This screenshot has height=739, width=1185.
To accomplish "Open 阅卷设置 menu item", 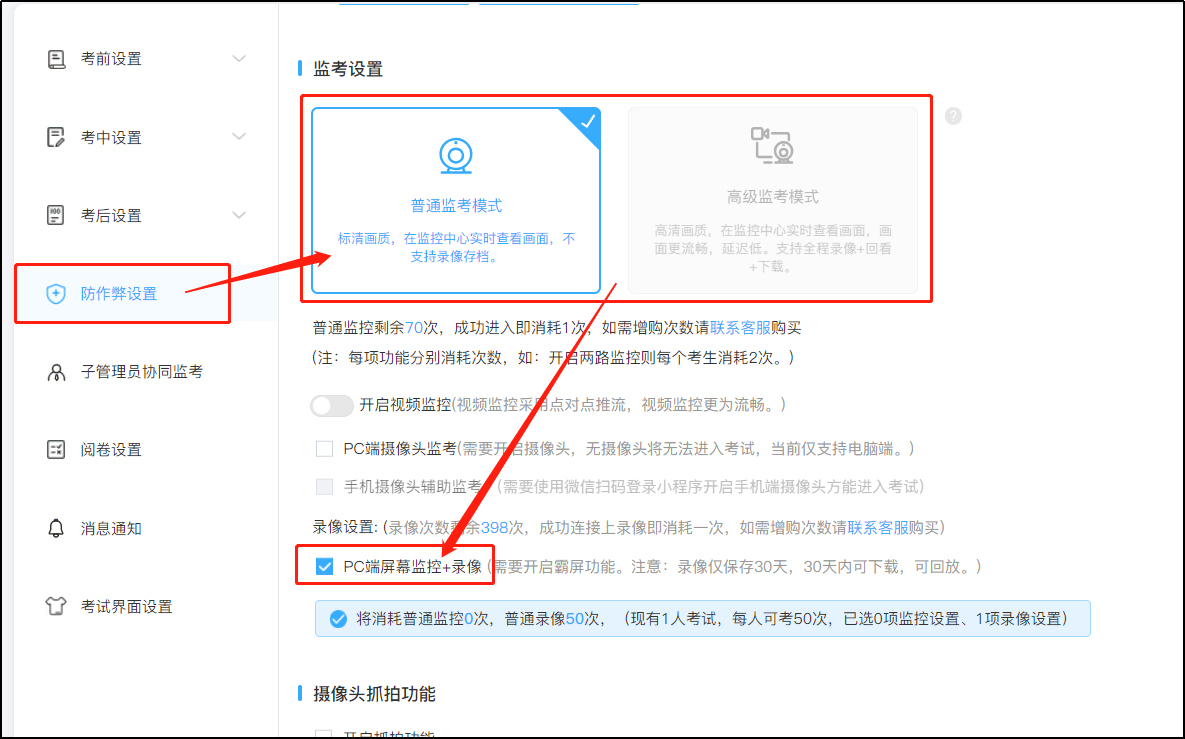I will pyautogui.click(x=111, y=450).
